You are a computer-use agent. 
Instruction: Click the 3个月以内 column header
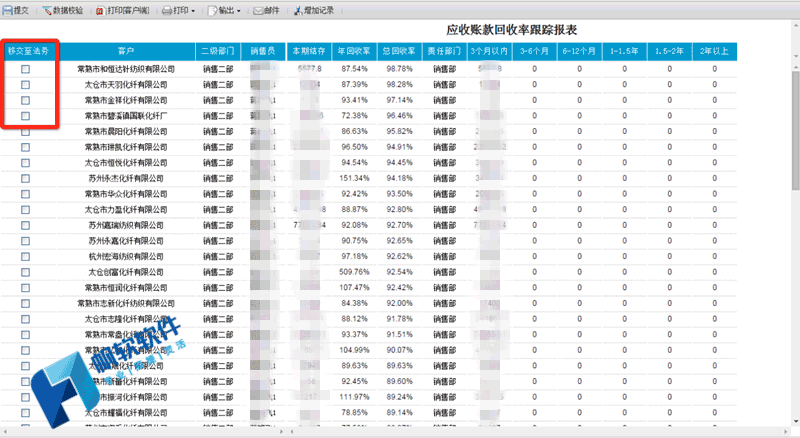click(489, 51)
